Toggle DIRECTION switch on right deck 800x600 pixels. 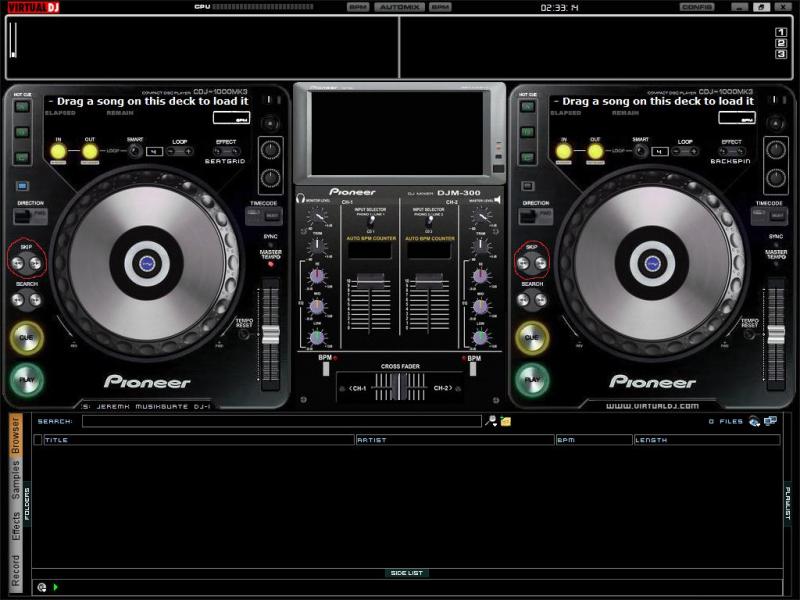click(535, 216)
